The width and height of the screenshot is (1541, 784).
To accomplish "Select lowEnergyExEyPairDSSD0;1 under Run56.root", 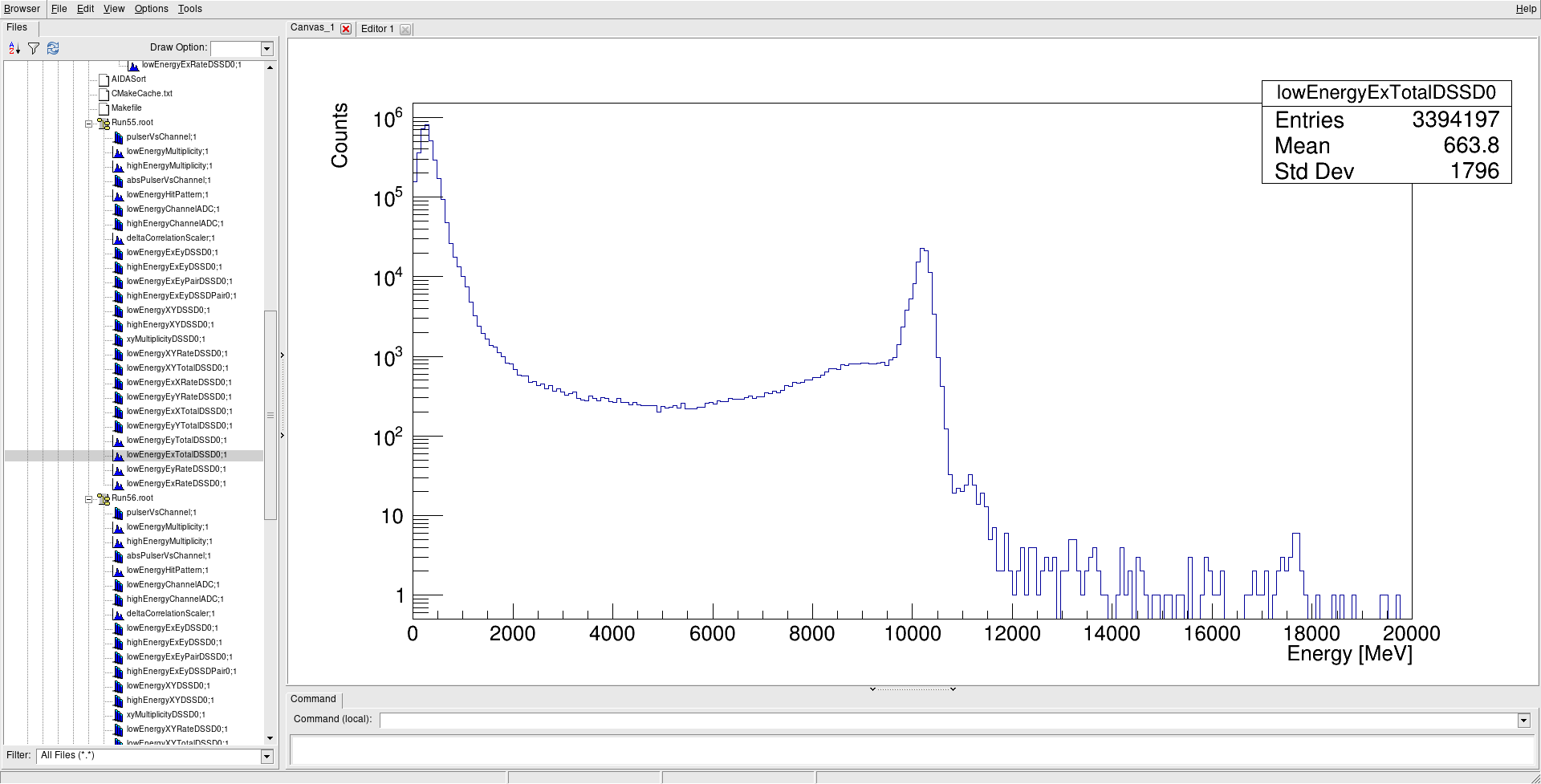I will [x=179, y=657].
